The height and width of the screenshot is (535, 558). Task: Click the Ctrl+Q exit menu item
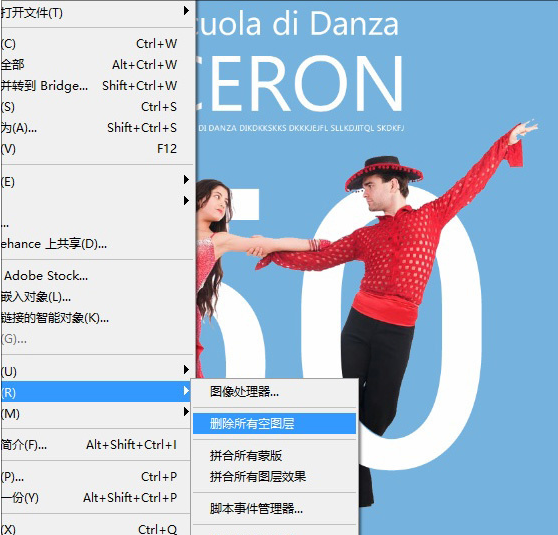point(97,529)
